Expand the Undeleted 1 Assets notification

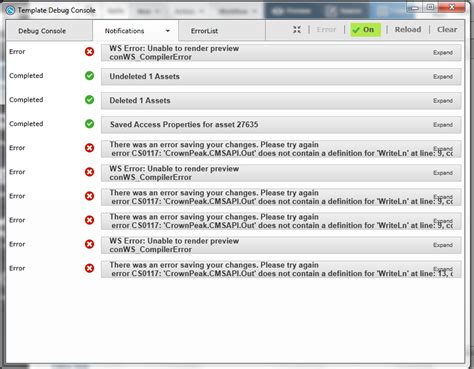(x=443, y=77)
